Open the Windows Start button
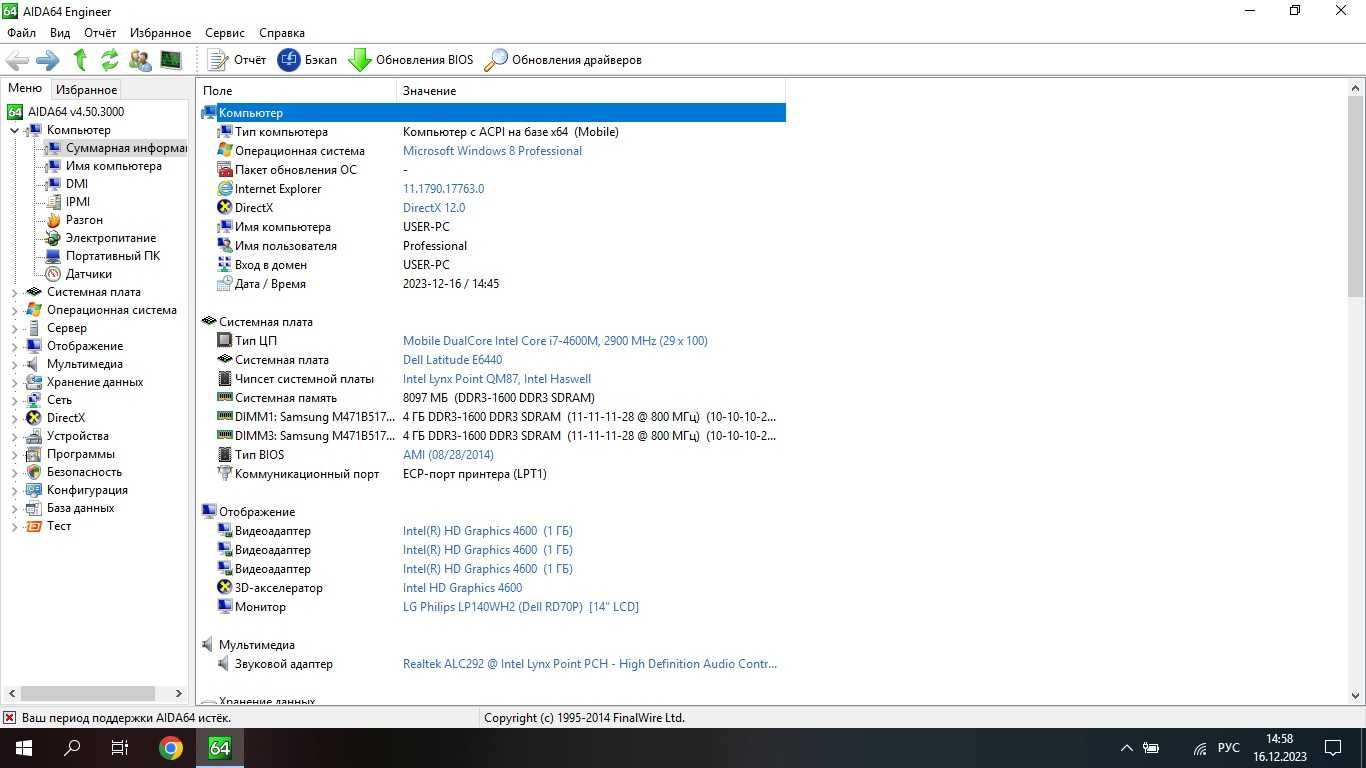The height and width of the screenshot is (768, 1366). [24, 748]
